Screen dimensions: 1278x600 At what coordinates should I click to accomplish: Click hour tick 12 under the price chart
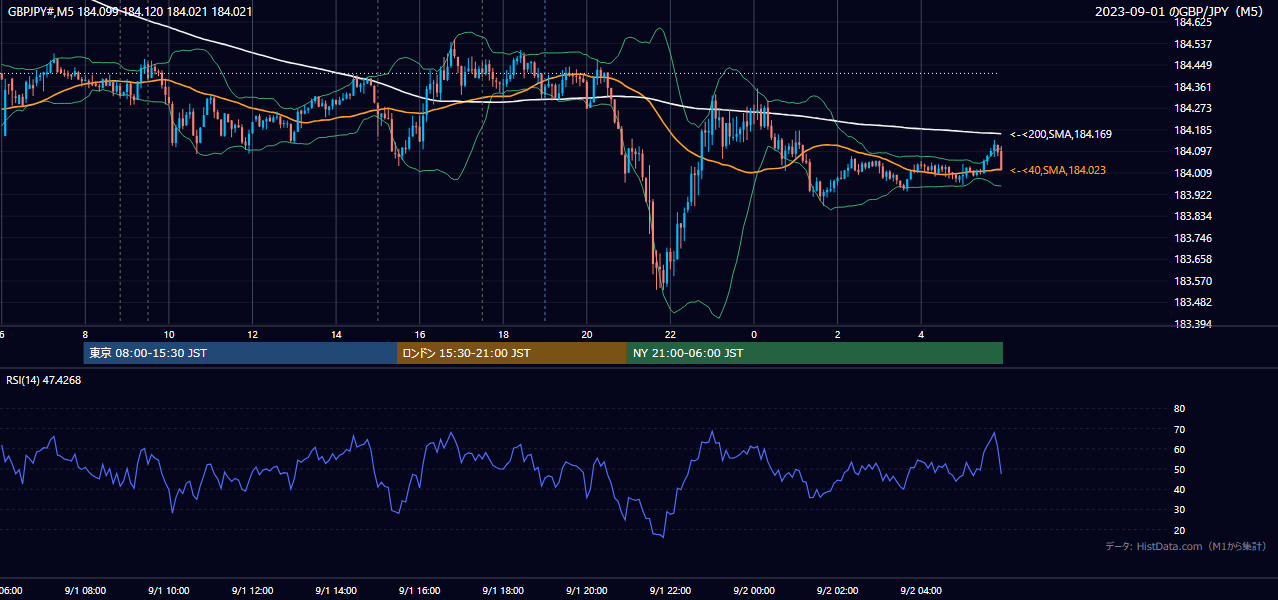[252, 334]
